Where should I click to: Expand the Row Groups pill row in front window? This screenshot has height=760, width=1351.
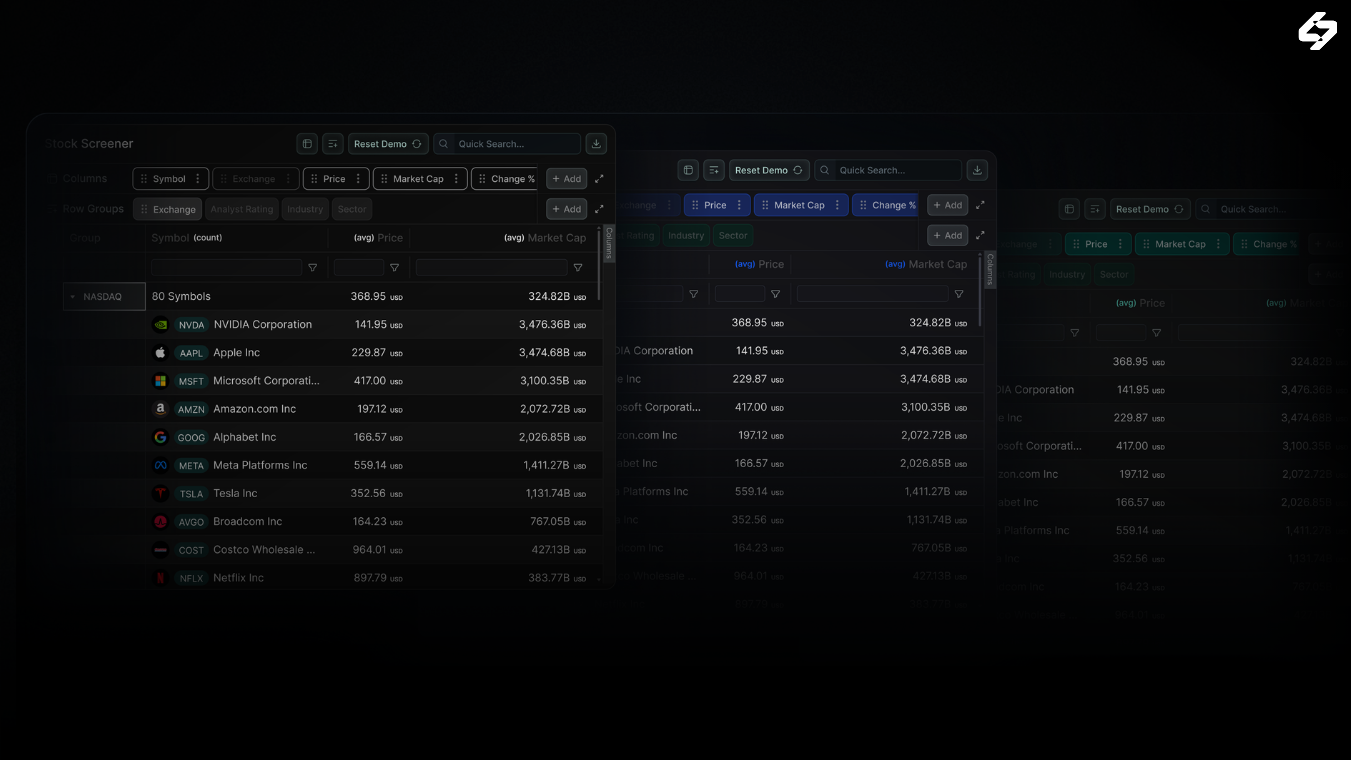point(599,209)
